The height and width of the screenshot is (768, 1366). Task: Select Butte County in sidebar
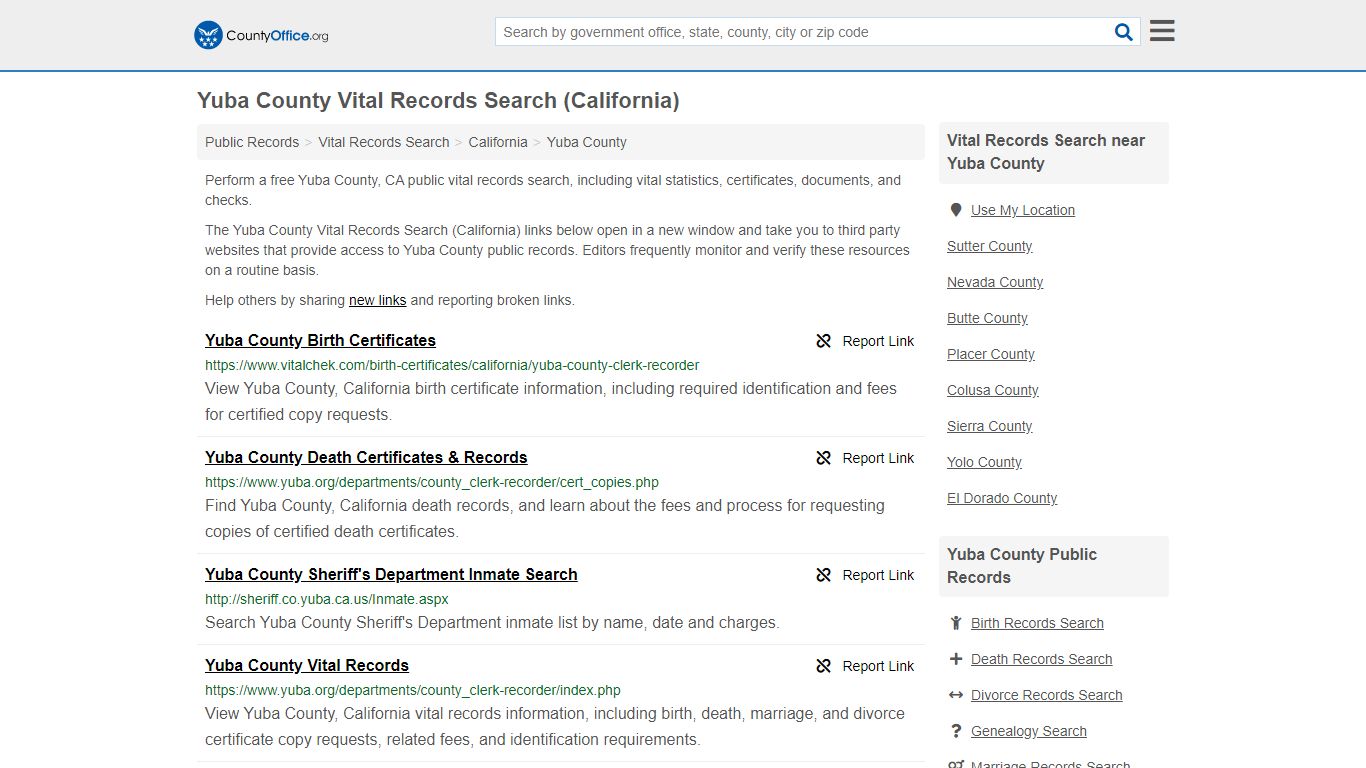click(987, 318)
